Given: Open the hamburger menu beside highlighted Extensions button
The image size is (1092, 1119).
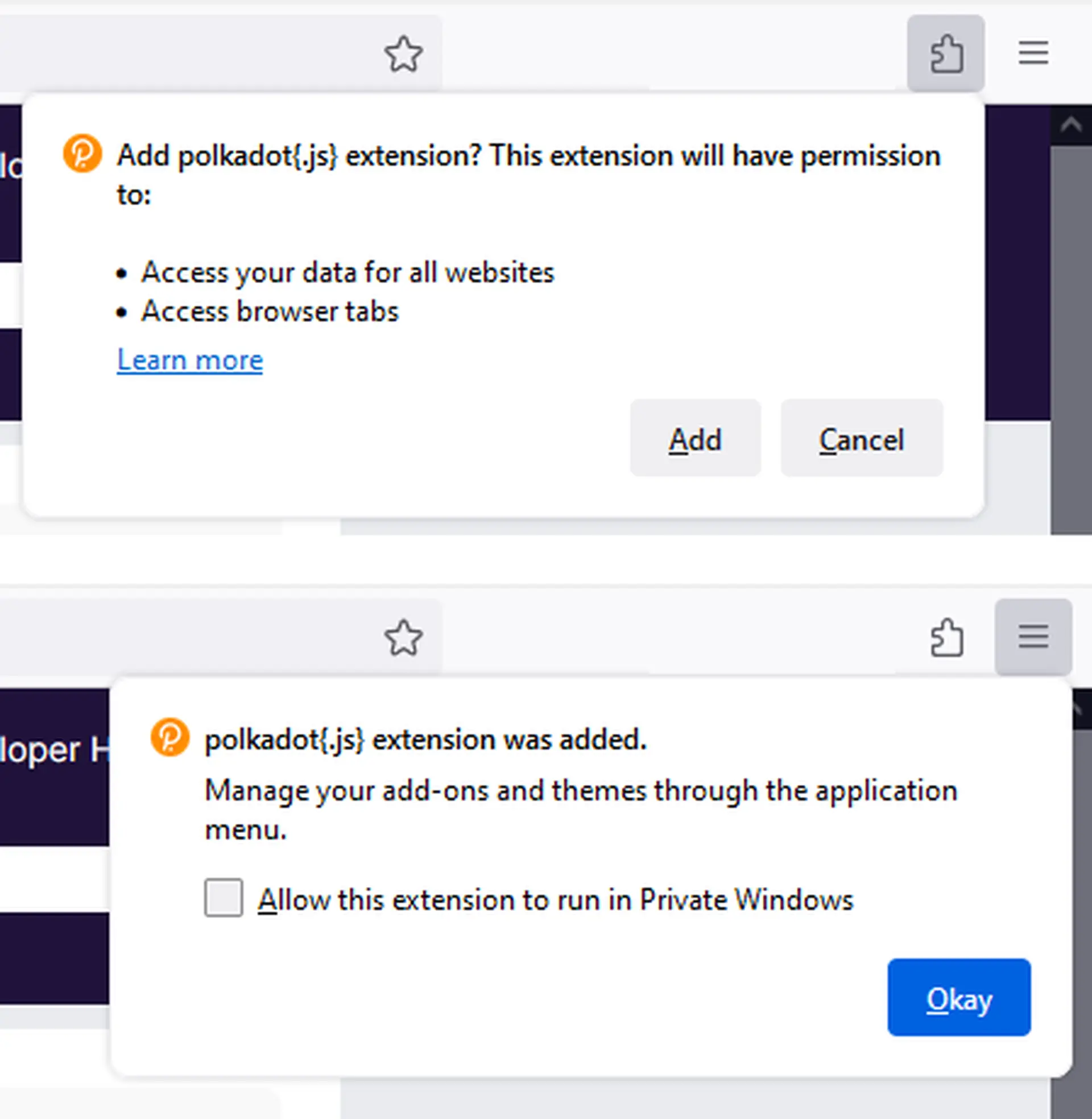Looking at the screenshot, I should pos(1033,53).
